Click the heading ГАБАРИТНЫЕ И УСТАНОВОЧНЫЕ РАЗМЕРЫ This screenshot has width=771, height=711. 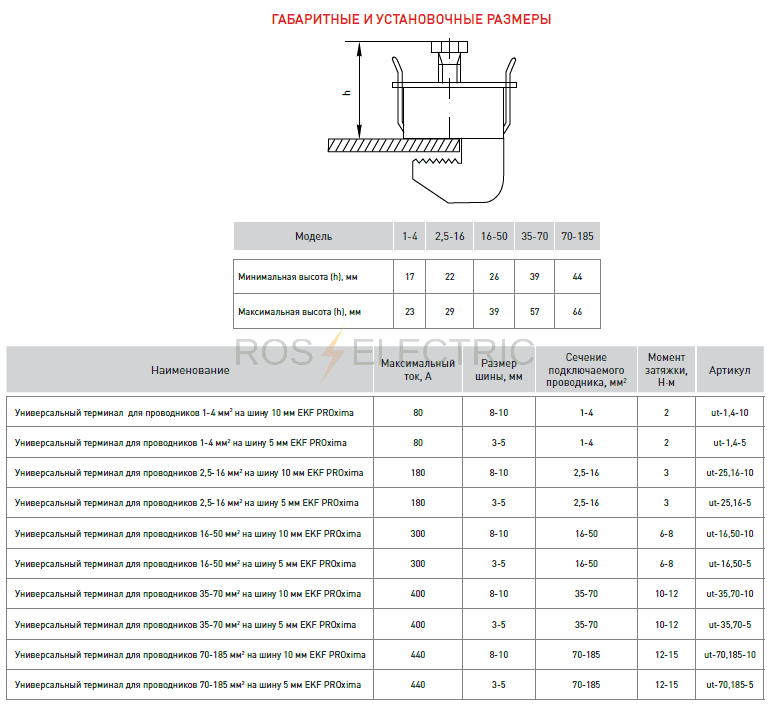click(x=411, y=19)
